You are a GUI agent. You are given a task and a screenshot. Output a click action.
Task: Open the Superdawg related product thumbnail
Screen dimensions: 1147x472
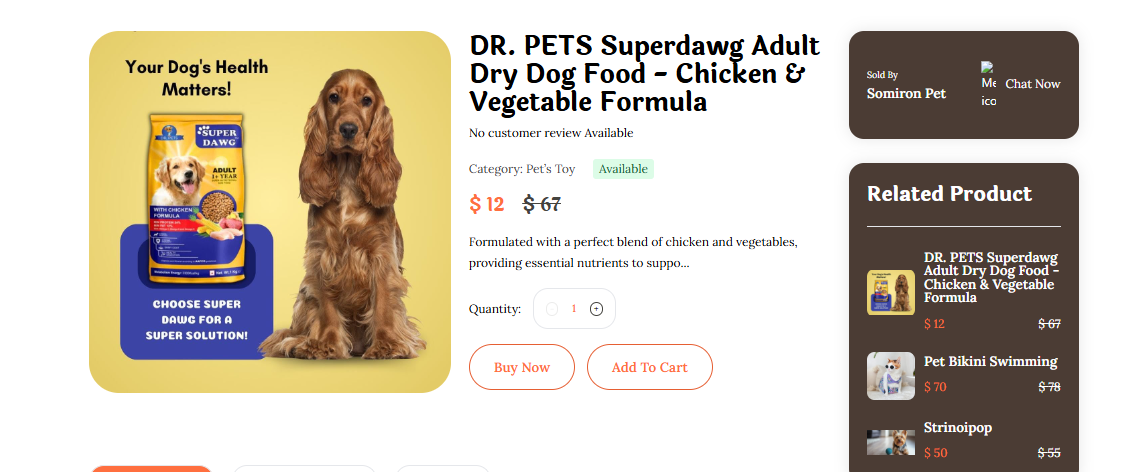(890, 292)
